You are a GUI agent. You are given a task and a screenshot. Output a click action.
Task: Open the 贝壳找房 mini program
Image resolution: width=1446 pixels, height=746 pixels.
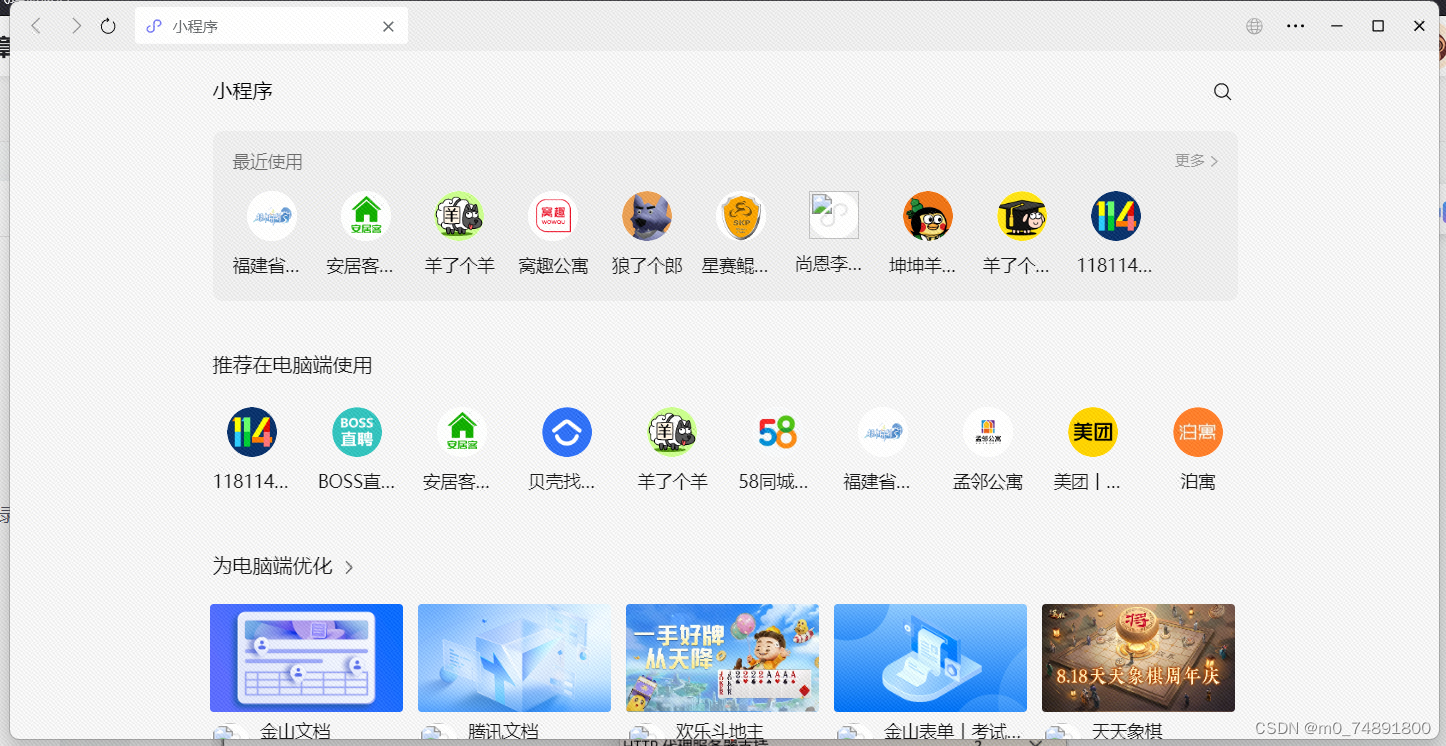tap(567, 432)
